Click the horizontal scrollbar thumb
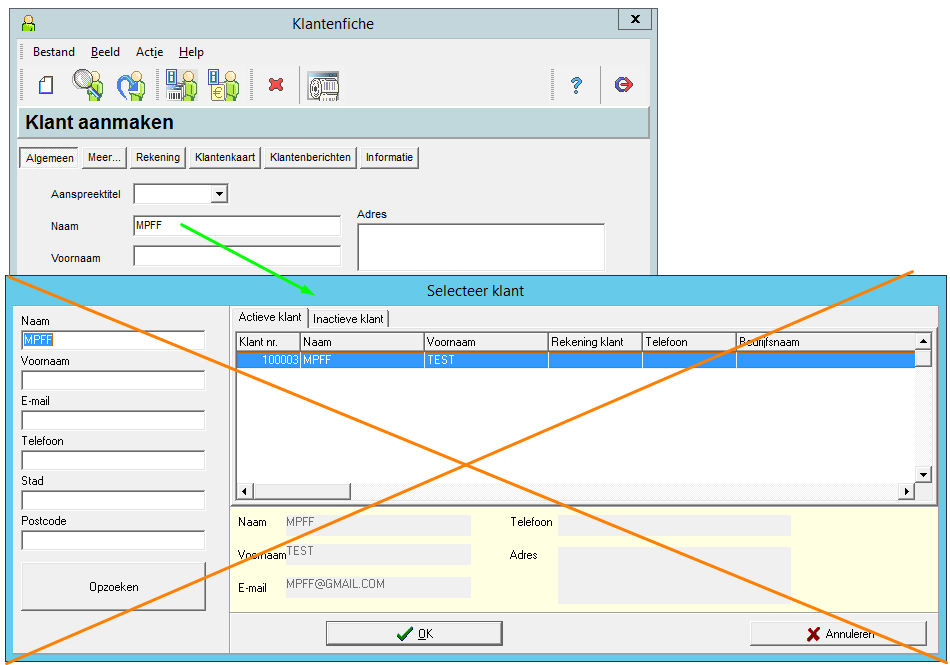This screenshot has height=665, width=950. pyautogui.click(x=302, y=491)
